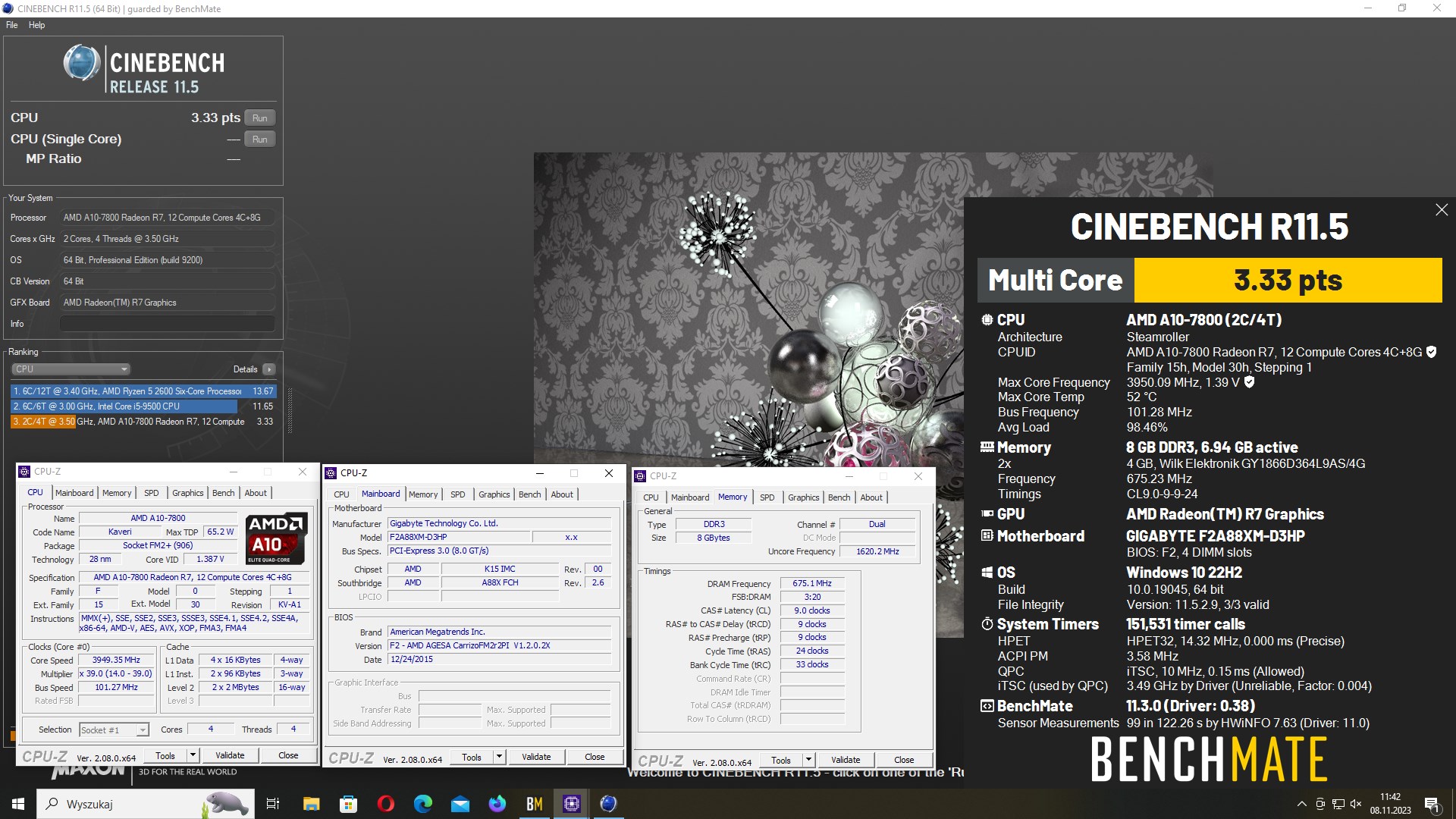This screenshot has width=1456, height=819.
Task: Click the ranking Details arrow button
Action: pyautogui.click(x=269, y=369)
